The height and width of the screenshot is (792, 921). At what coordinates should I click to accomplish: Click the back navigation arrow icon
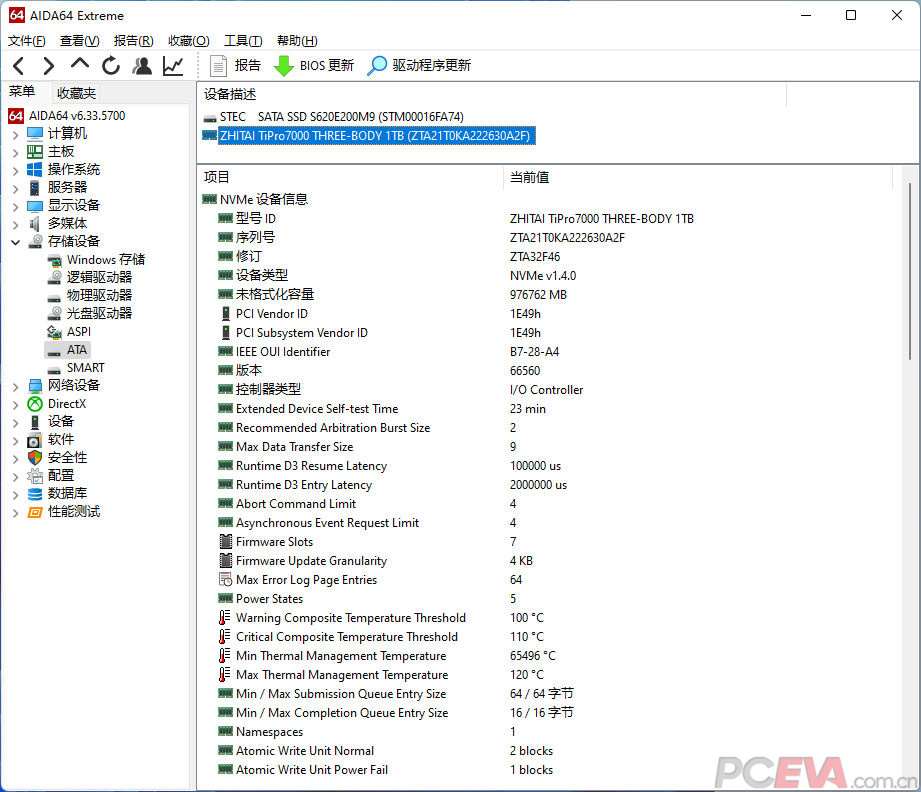pos(20,66)
